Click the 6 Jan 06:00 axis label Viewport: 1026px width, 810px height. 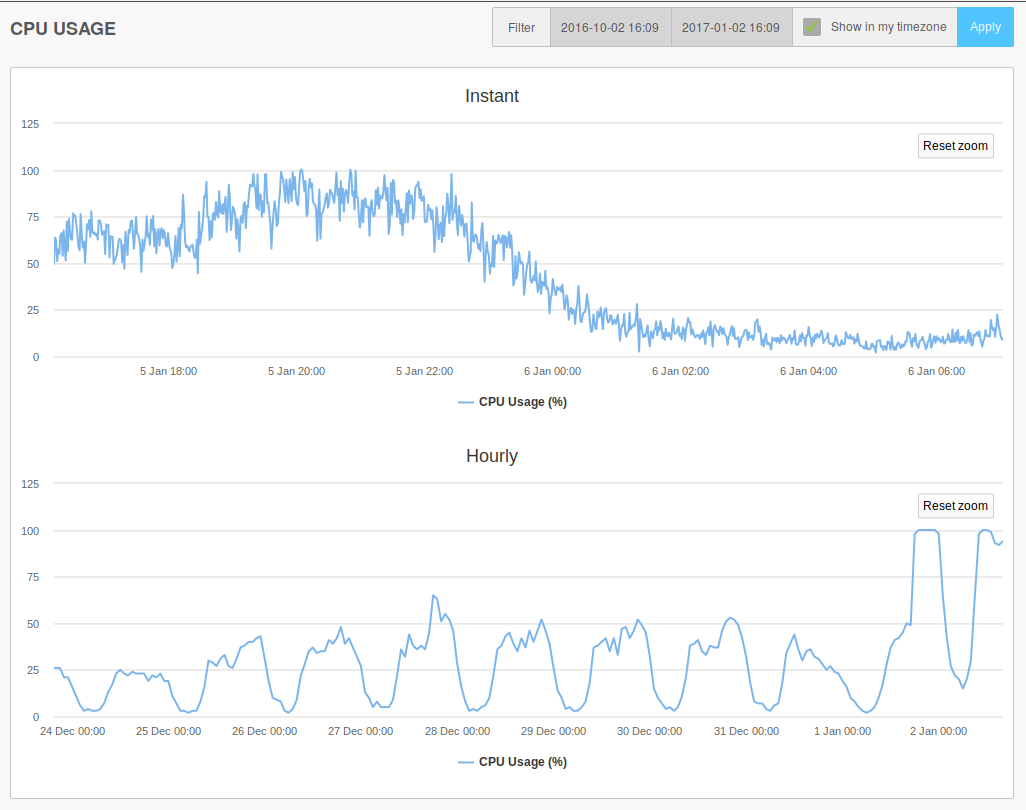pos(936,371)
